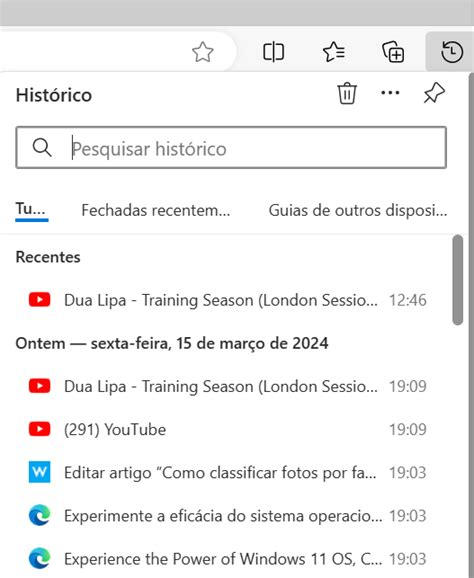Screen dimensions: 474x578
Task: Open Experience the Power of Windows 11 entry
Action: (x=228, y=558)
